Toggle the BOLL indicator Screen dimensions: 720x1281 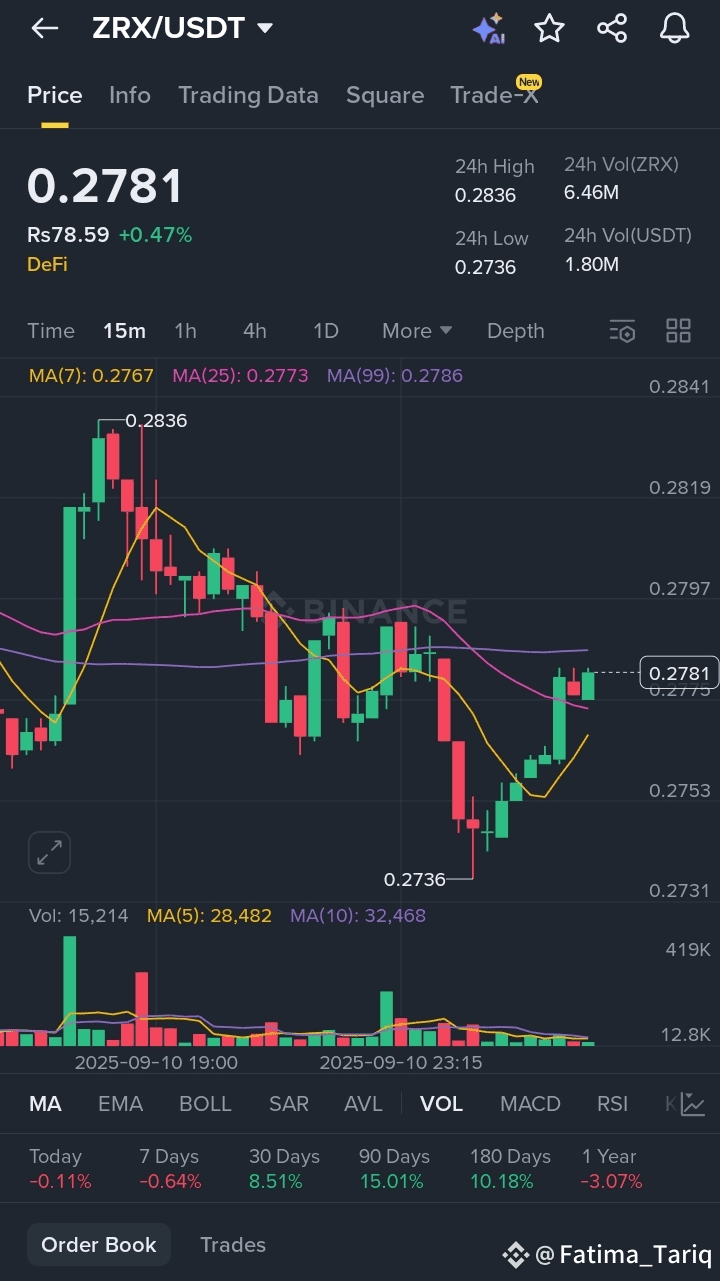(x=205, y=1104)
